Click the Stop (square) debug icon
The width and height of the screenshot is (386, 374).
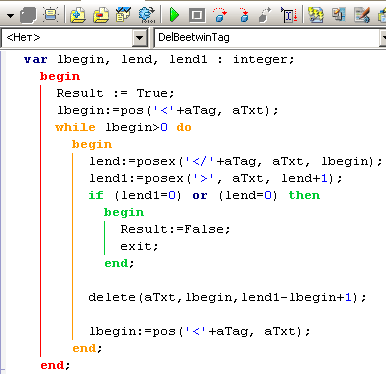(x=197, y=15)
